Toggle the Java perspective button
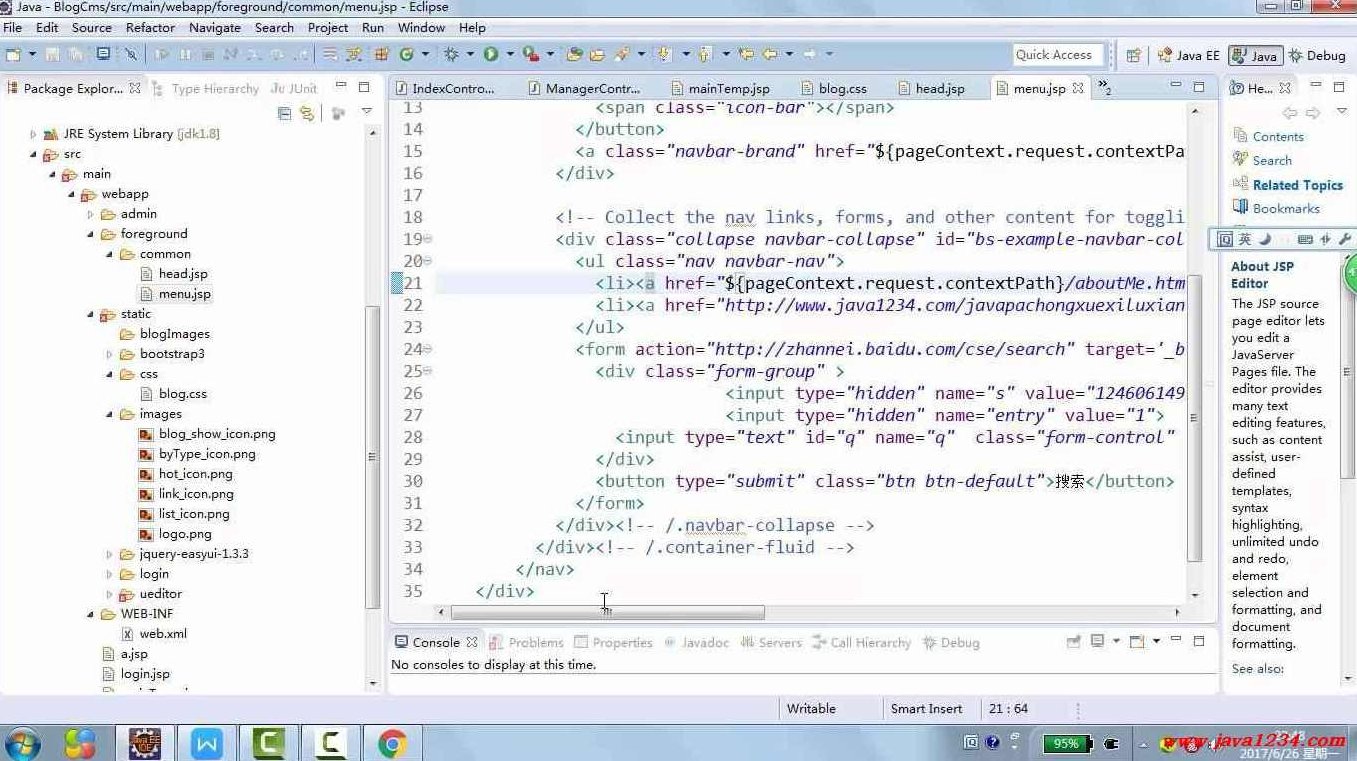The image size is (1357, 761). 1255,55
